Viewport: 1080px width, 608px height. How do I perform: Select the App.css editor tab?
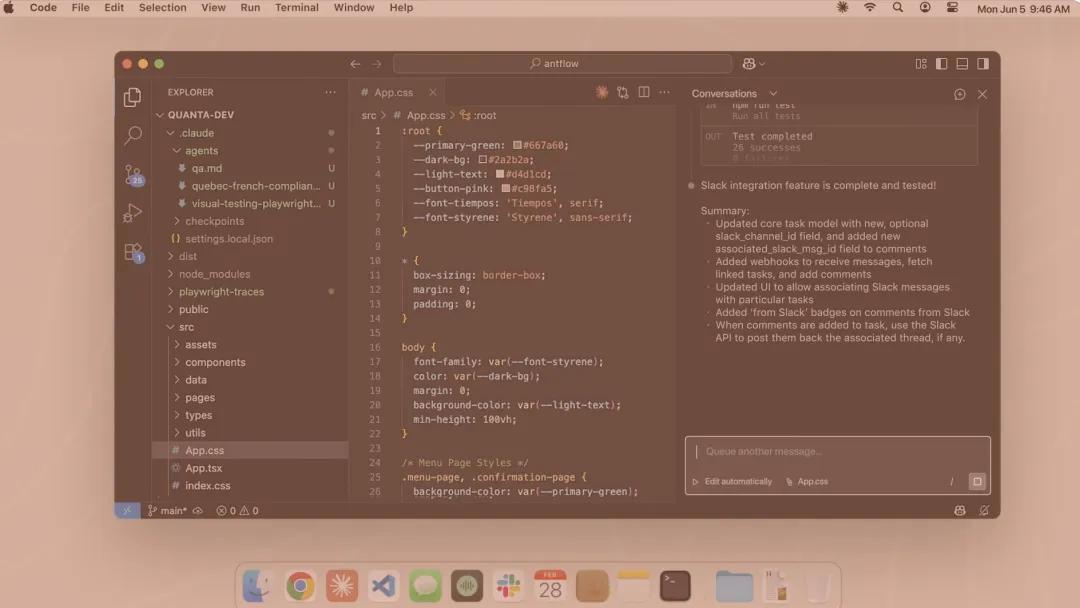pos(393,93)
